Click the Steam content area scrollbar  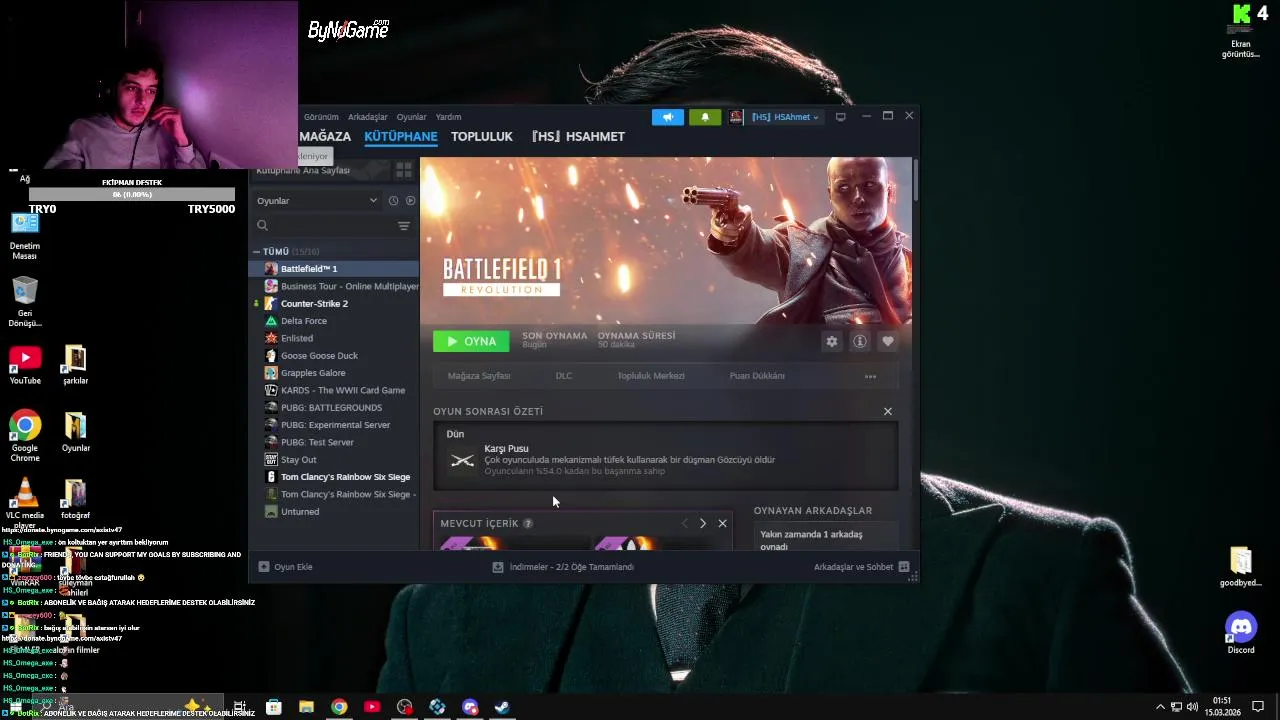[915, 178]
